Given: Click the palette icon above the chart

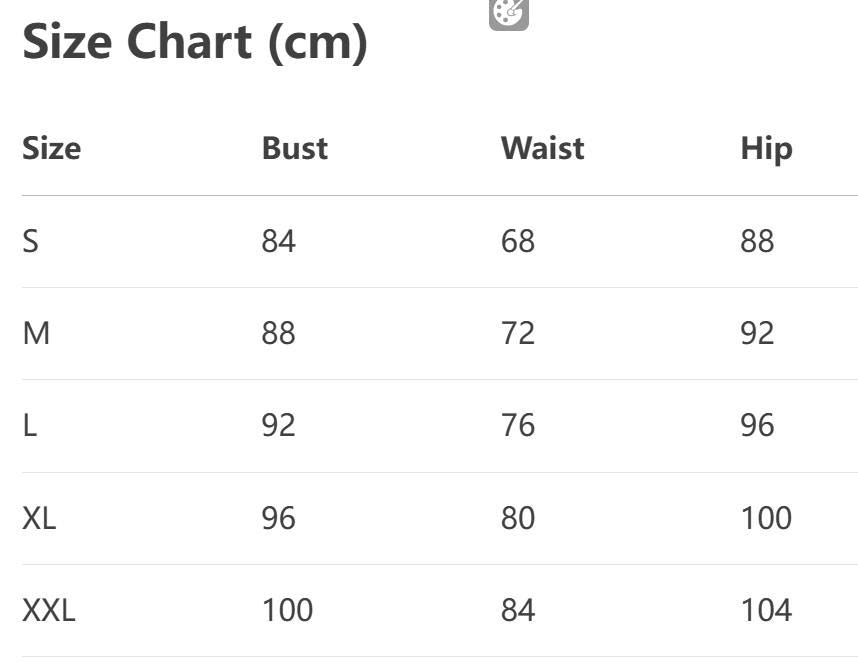Looking at the screenshot, I should 508,13.
